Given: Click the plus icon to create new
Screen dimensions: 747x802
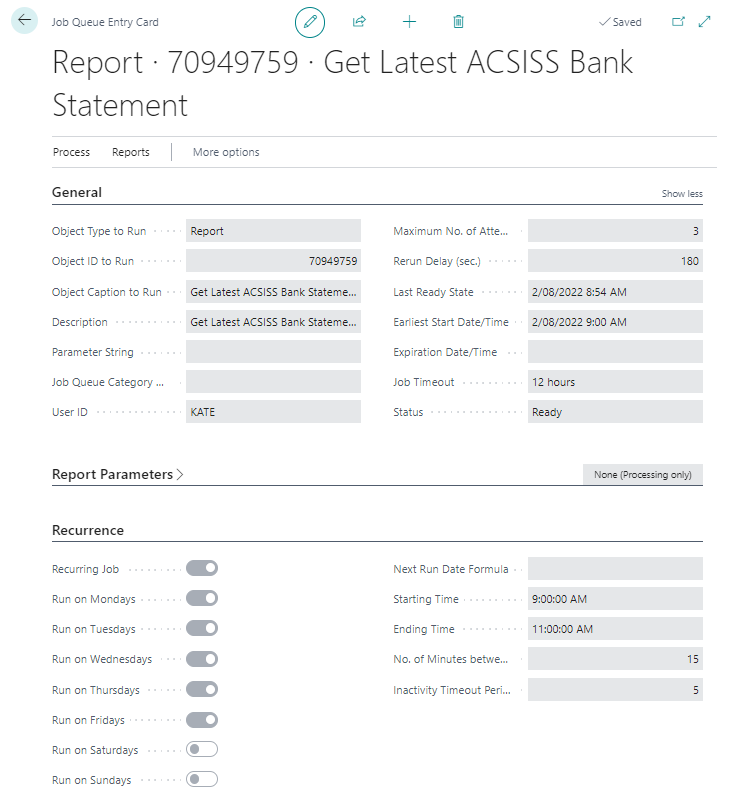Looking at the screenshot, I should coord(409,22).
